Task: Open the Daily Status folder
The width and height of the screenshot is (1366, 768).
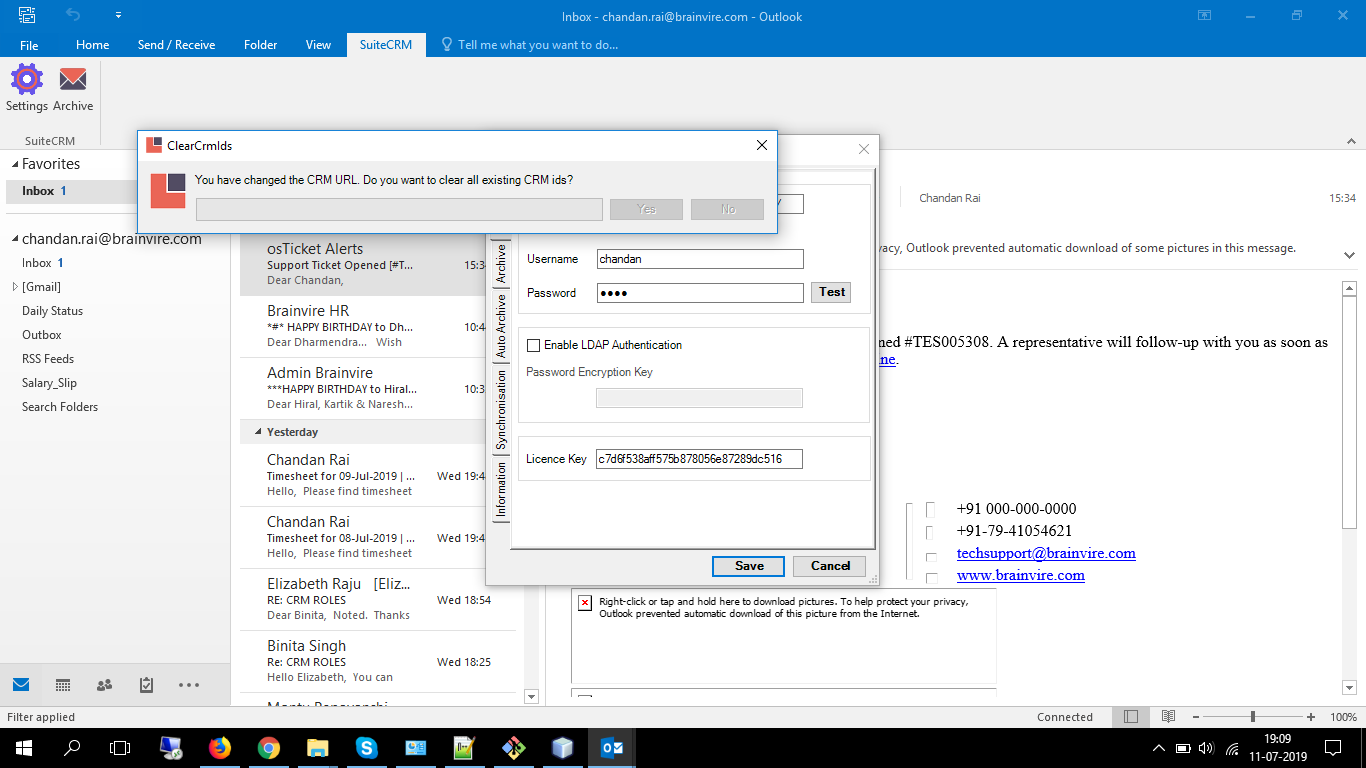Action: click(53, 311)
